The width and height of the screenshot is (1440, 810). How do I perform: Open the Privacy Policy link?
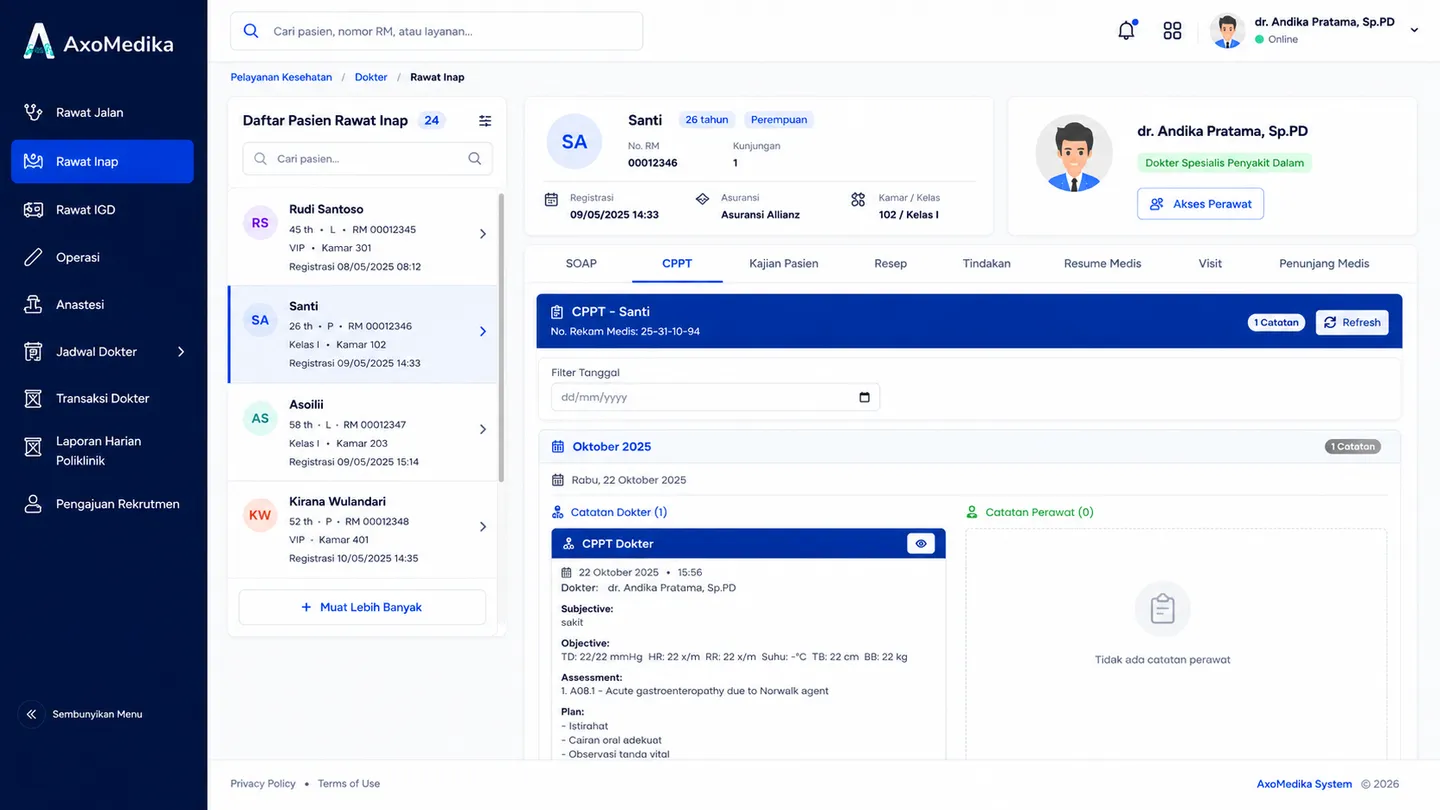click(x=263, y=784)
